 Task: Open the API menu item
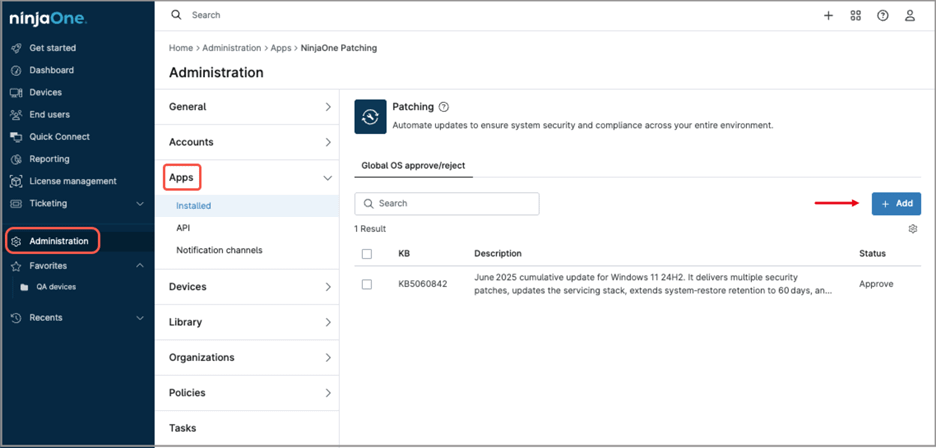click(x=183, y=228)
